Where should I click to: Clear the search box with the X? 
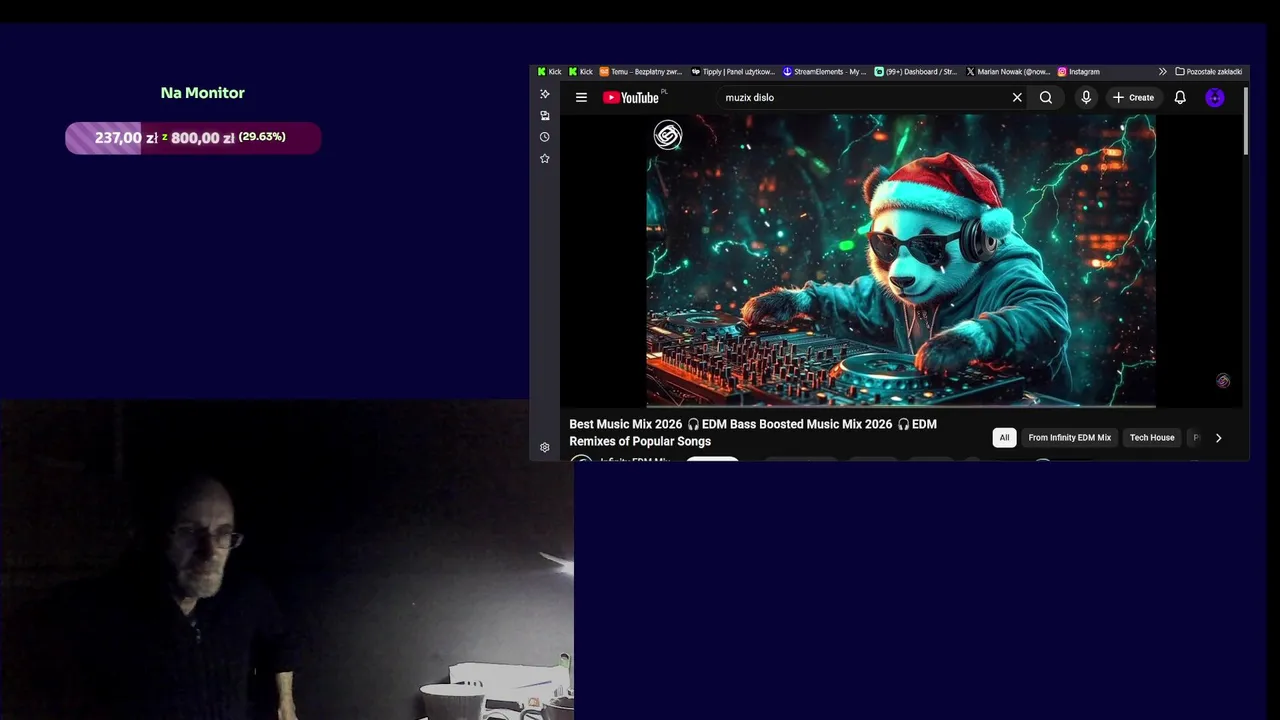(1017, 97)
